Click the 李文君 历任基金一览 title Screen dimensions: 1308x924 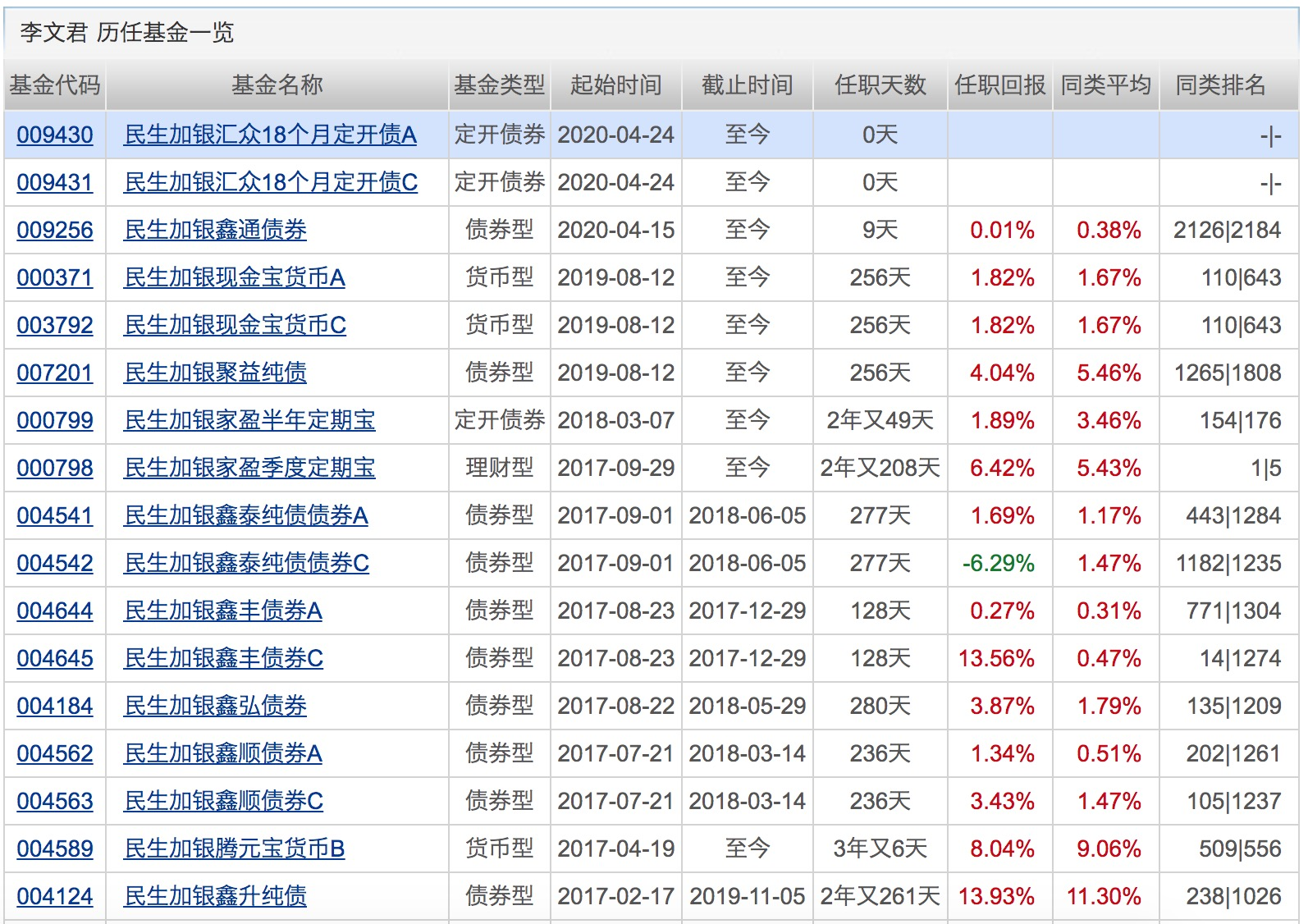coord(127,32)
